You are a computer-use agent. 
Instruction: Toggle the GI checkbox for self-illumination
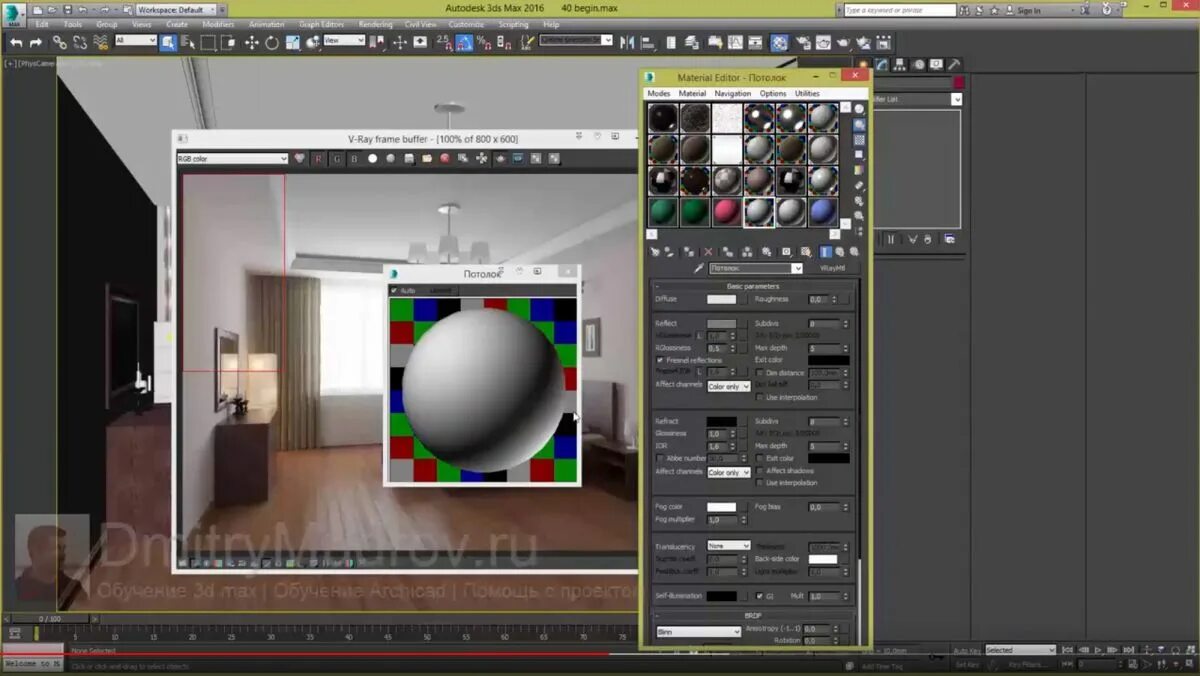[759, 596]
